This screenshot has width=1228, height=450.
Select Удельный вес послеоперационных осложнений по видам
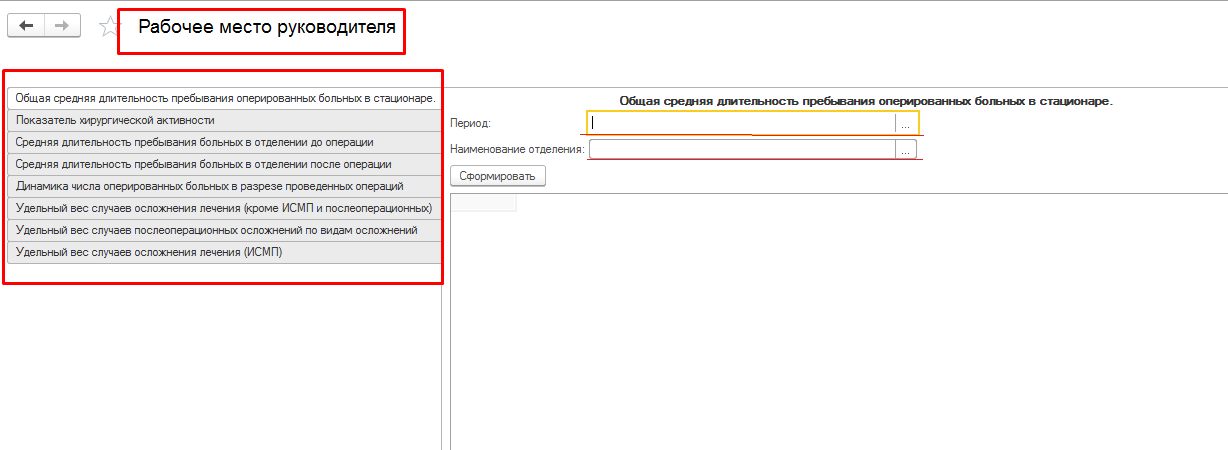click(x=225, y=230)
